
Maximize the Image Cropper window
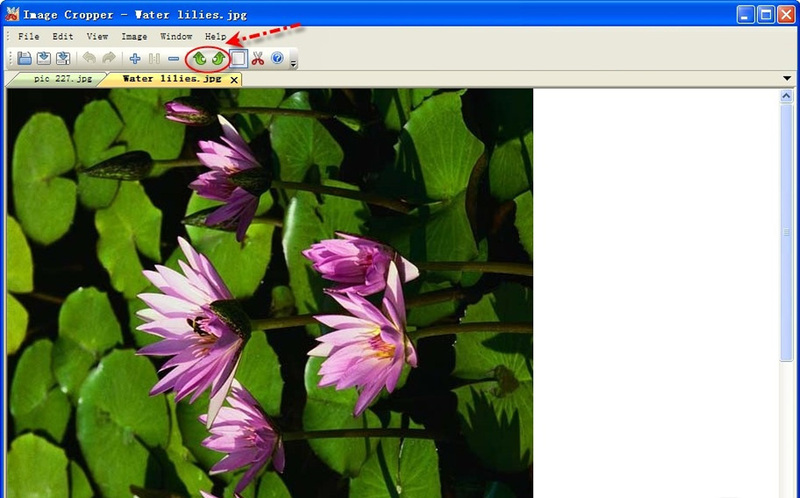tap(766, 14)
